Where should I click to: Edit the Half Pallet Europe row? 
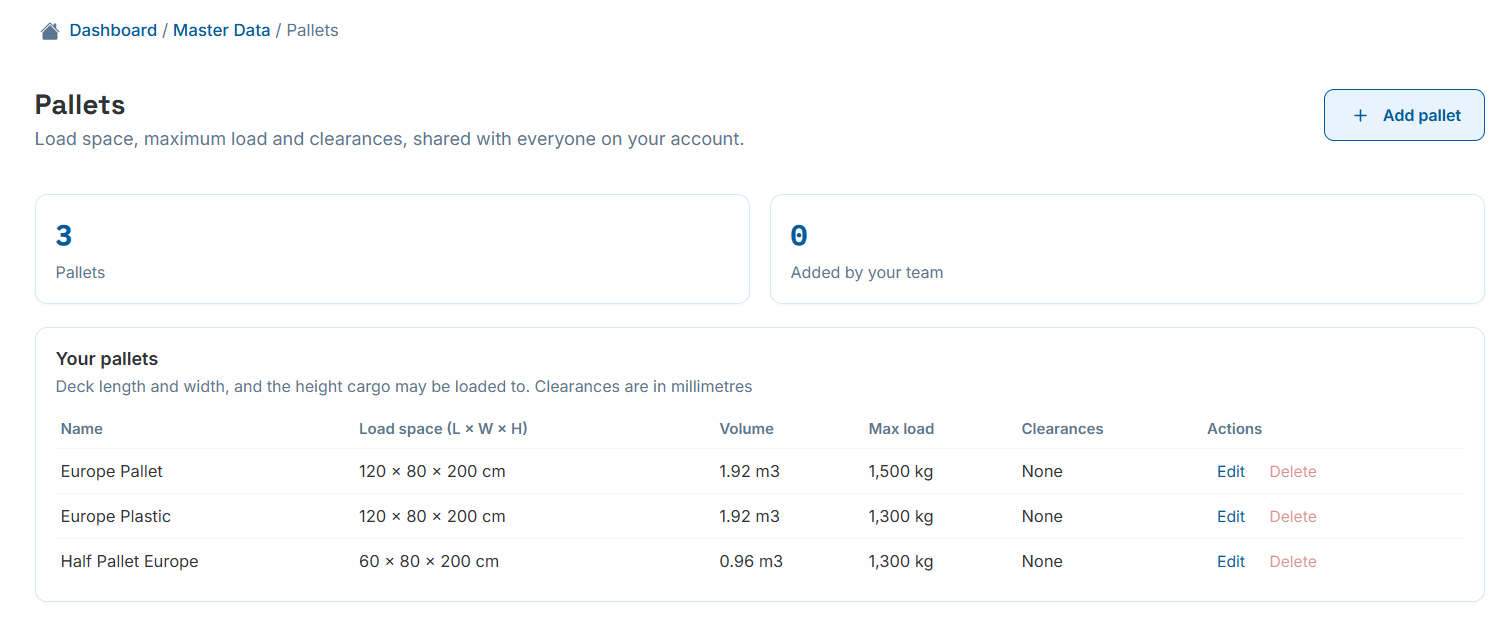click(x=1231, y=561)
